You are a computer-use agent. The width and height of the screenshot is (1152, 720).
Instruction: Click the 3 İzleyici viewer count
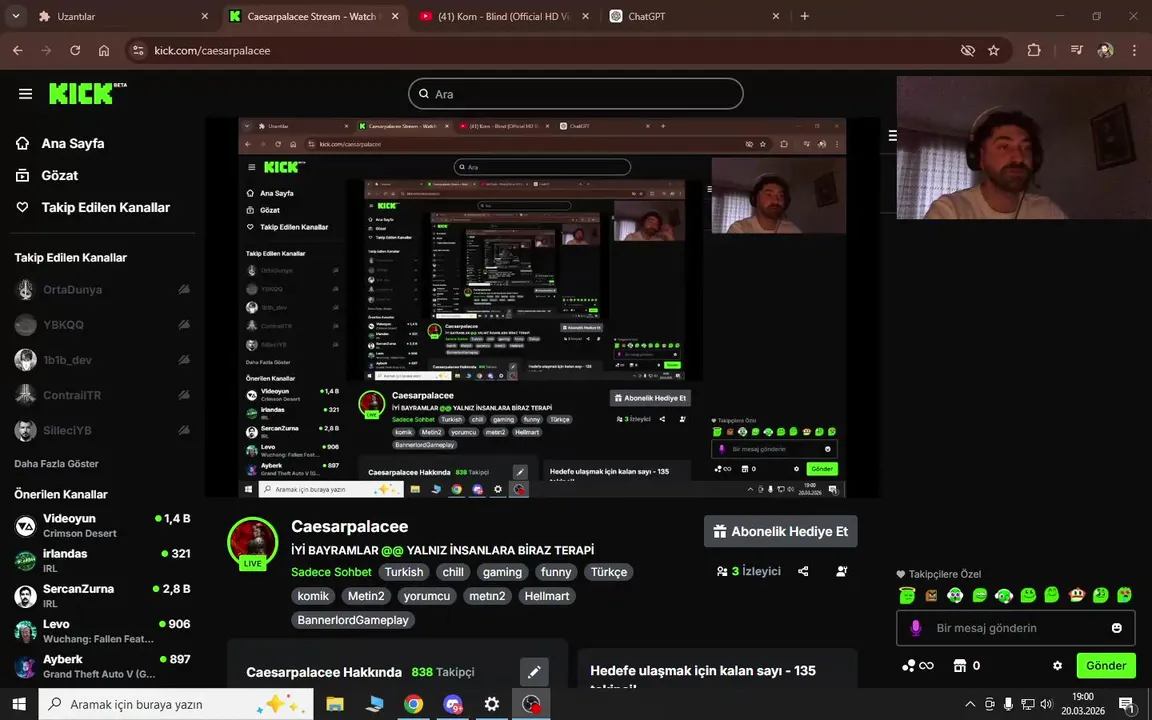click(x=749, y=571)
